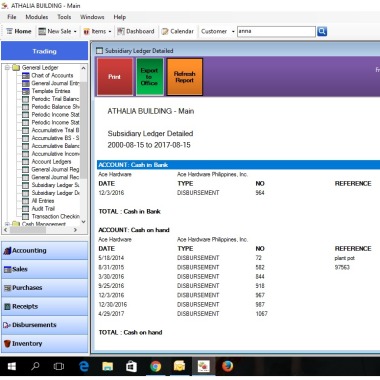This screenshot has height=380, width=380.
Task: Open Chart of Accounts in the tree
Action: [52, 75]
